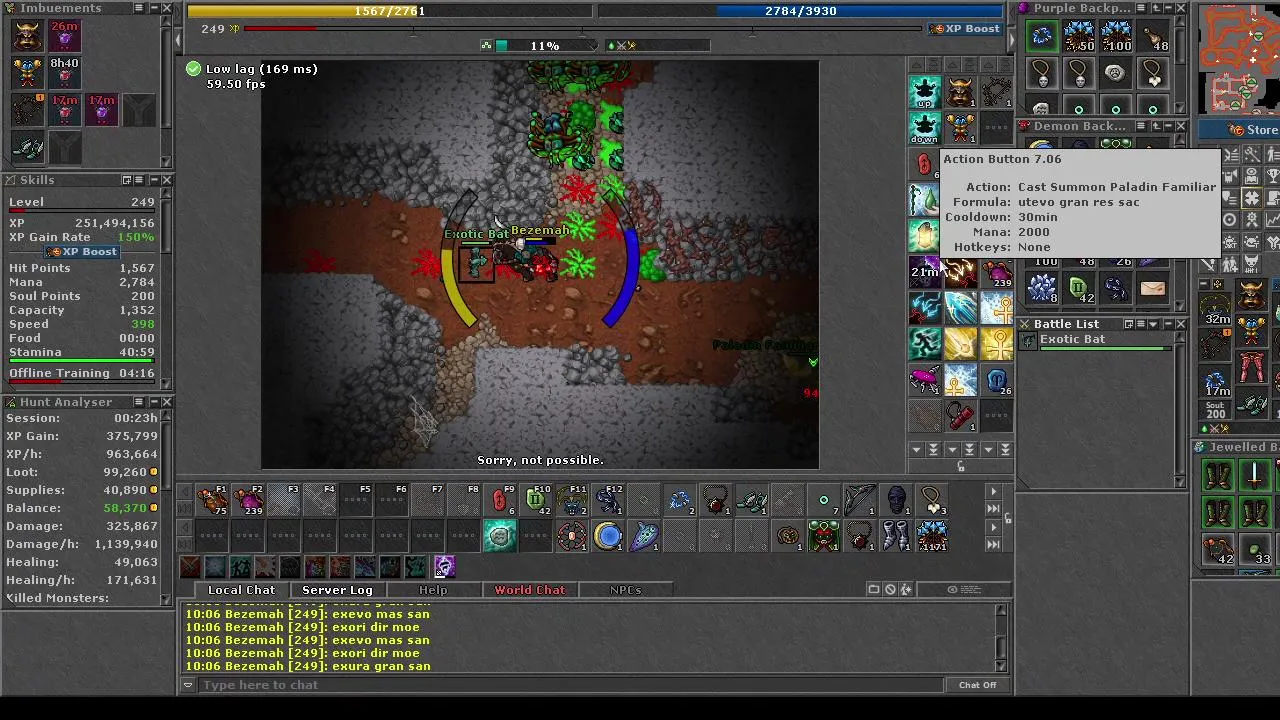Toggle the XP Boost button in the top bar
This screenshot has width=1280, height=720.
(x=965, y=29)
